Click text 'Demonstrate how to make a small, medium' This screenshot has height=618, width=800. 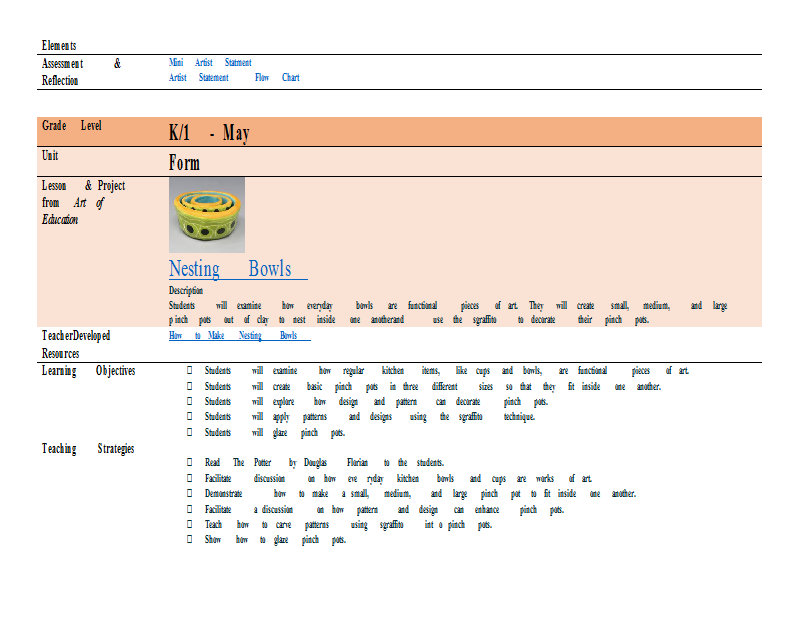(x=420, y=494)
